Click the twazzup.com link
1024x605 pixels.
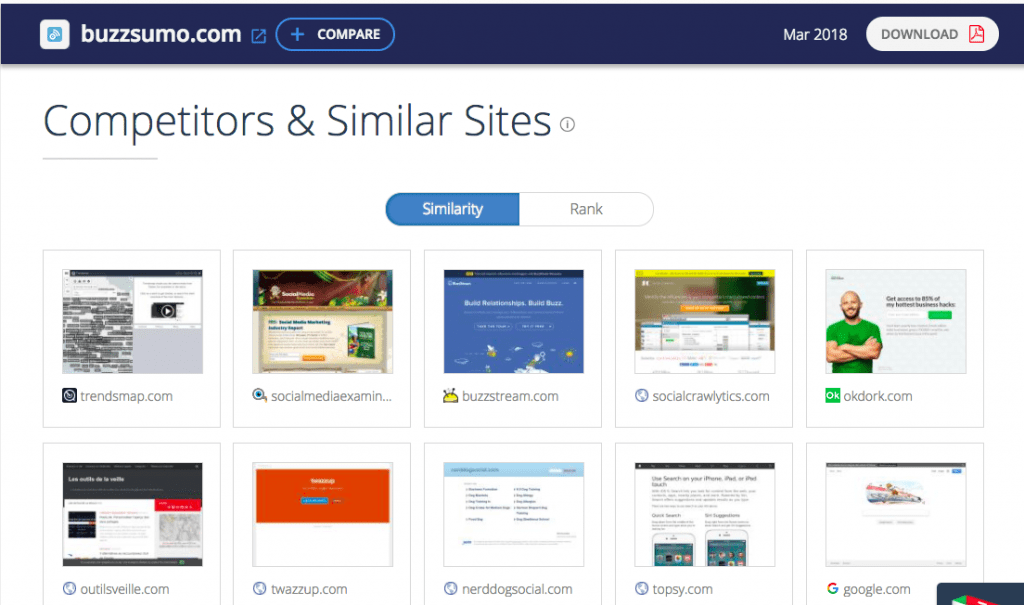point(309,589)
